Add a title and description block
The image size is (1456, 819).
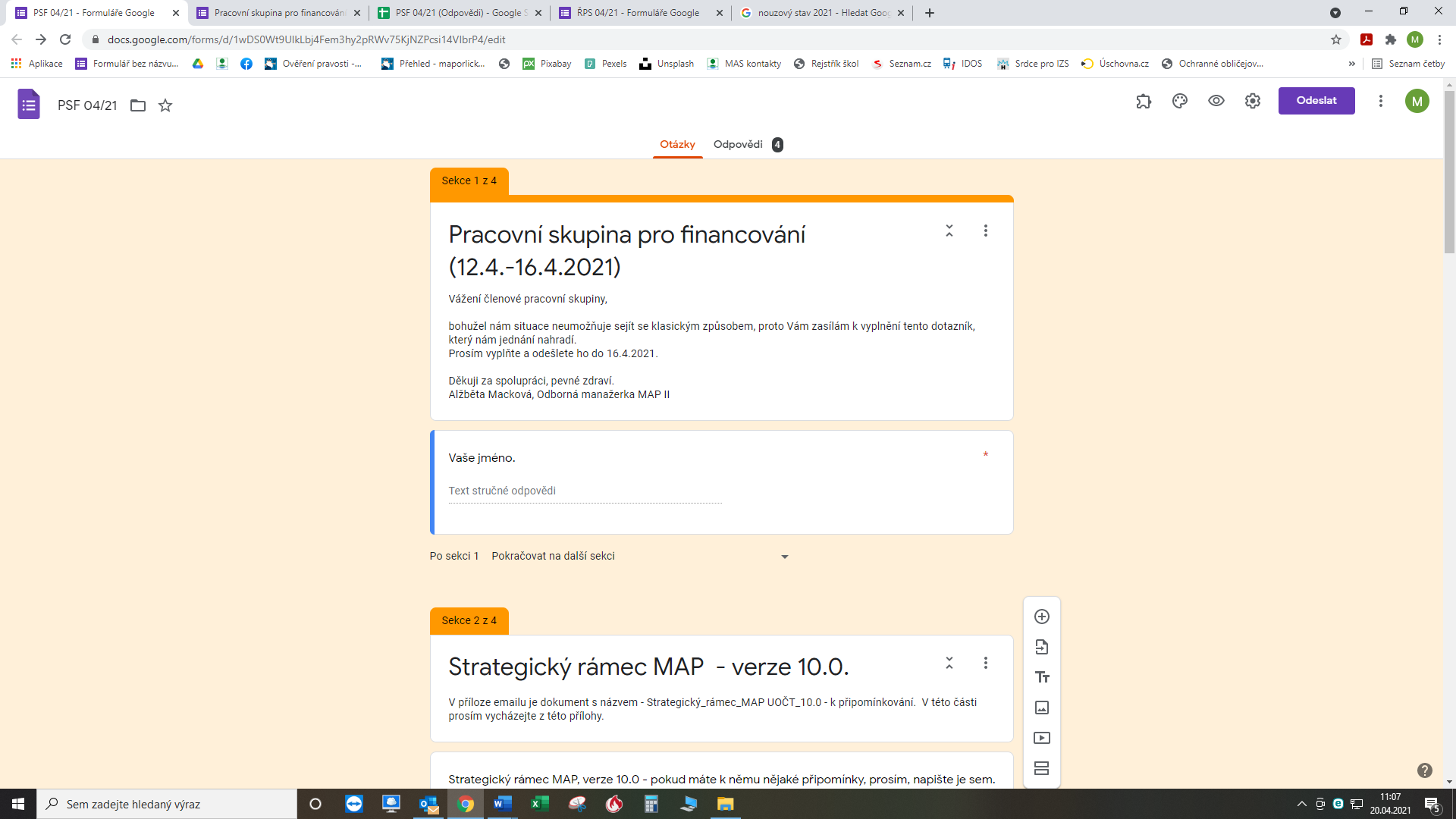point(1042,677)
